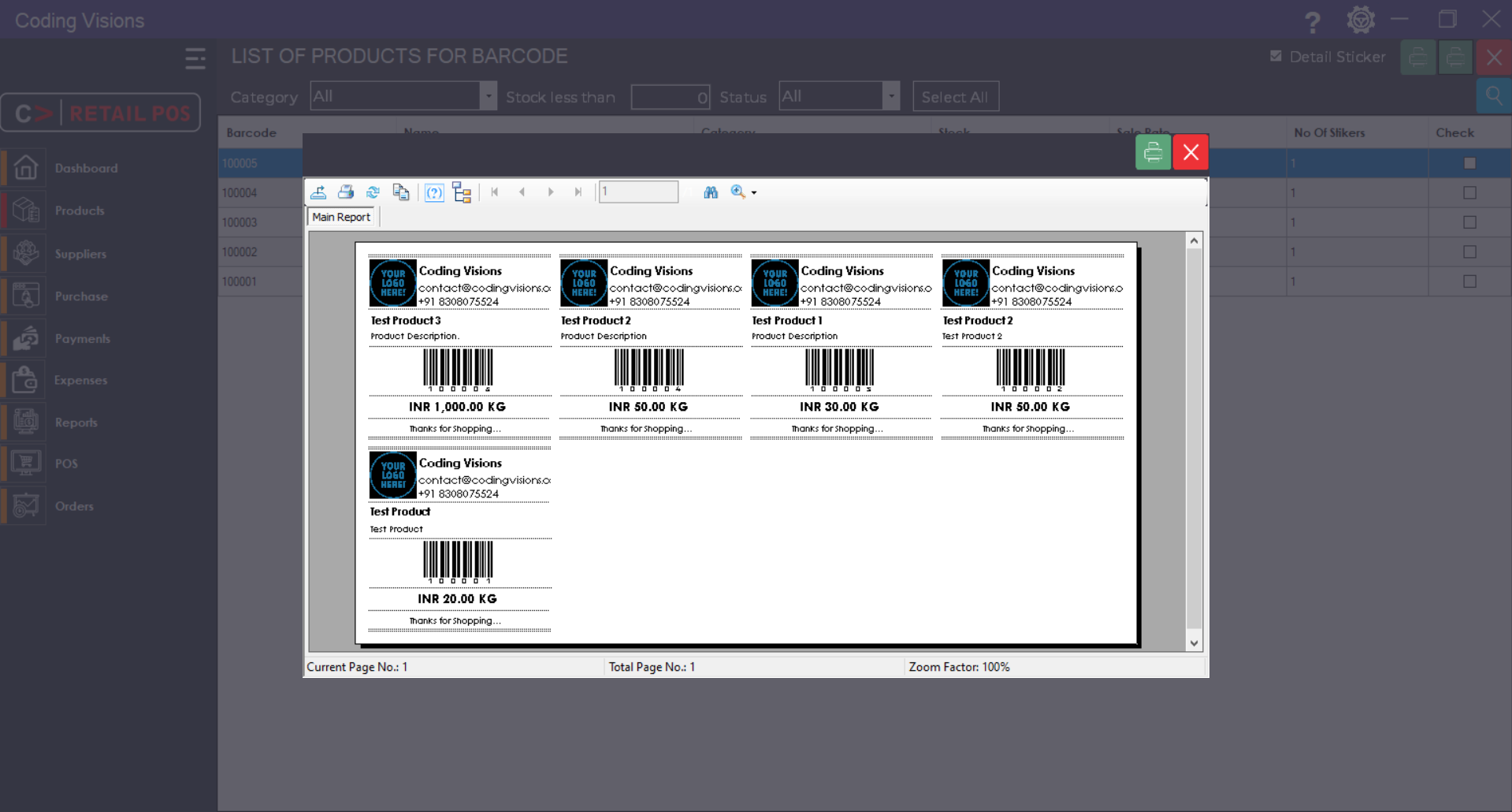Open the Payments sidebar icon
The height and width of the screenshot is (812, 1512).
26,338
